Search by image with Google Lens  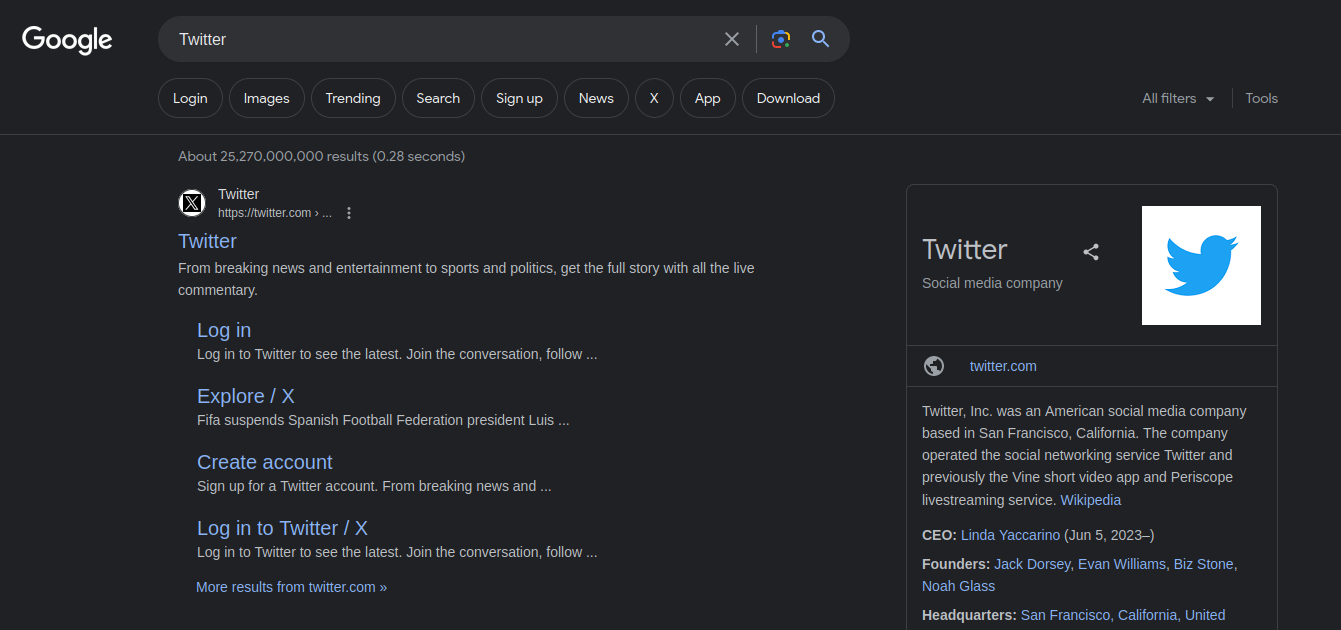pyautogui.click(x=781, y=39)
